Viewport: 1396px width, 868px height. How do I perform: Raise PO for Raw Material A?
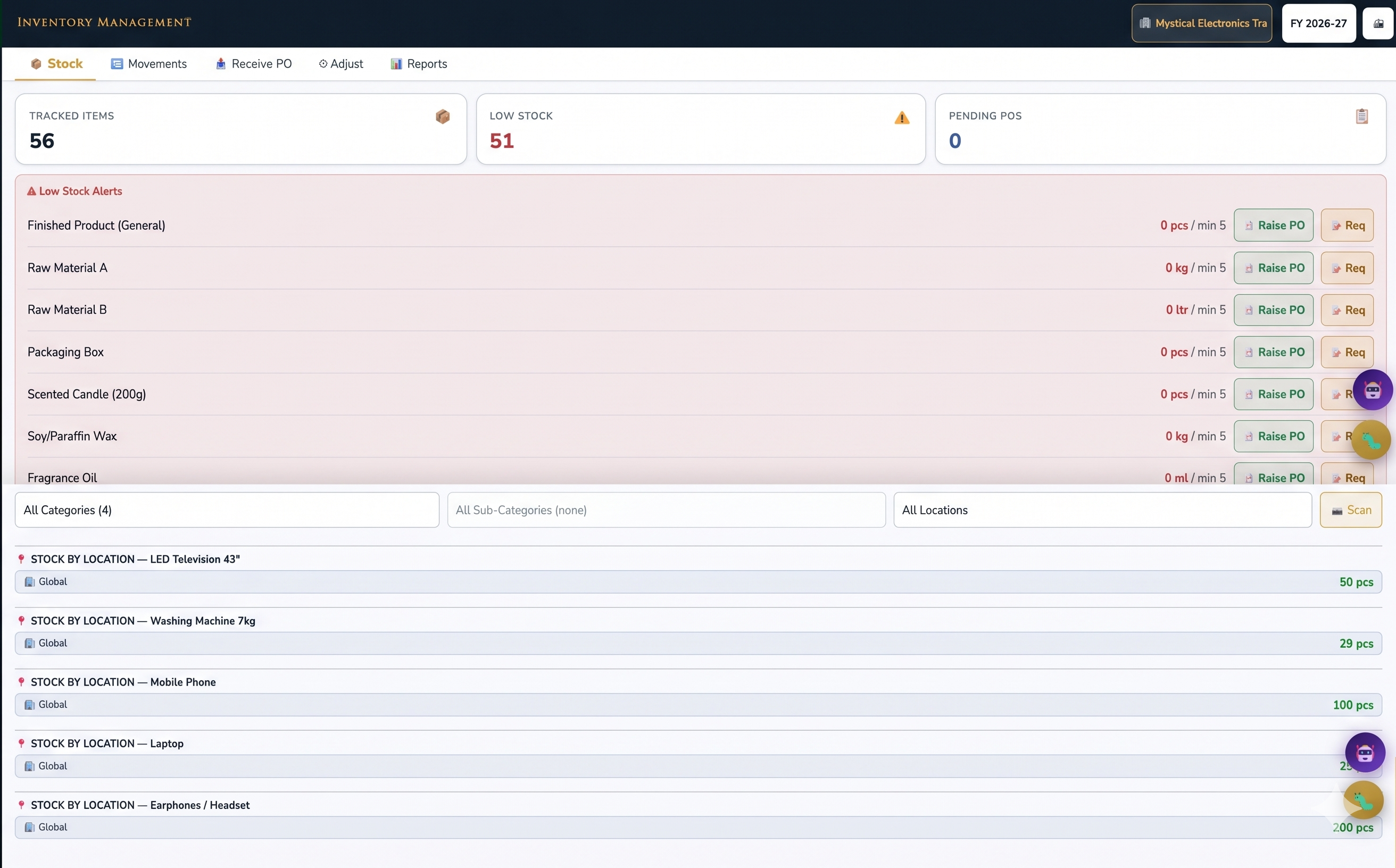[1273, 268]
